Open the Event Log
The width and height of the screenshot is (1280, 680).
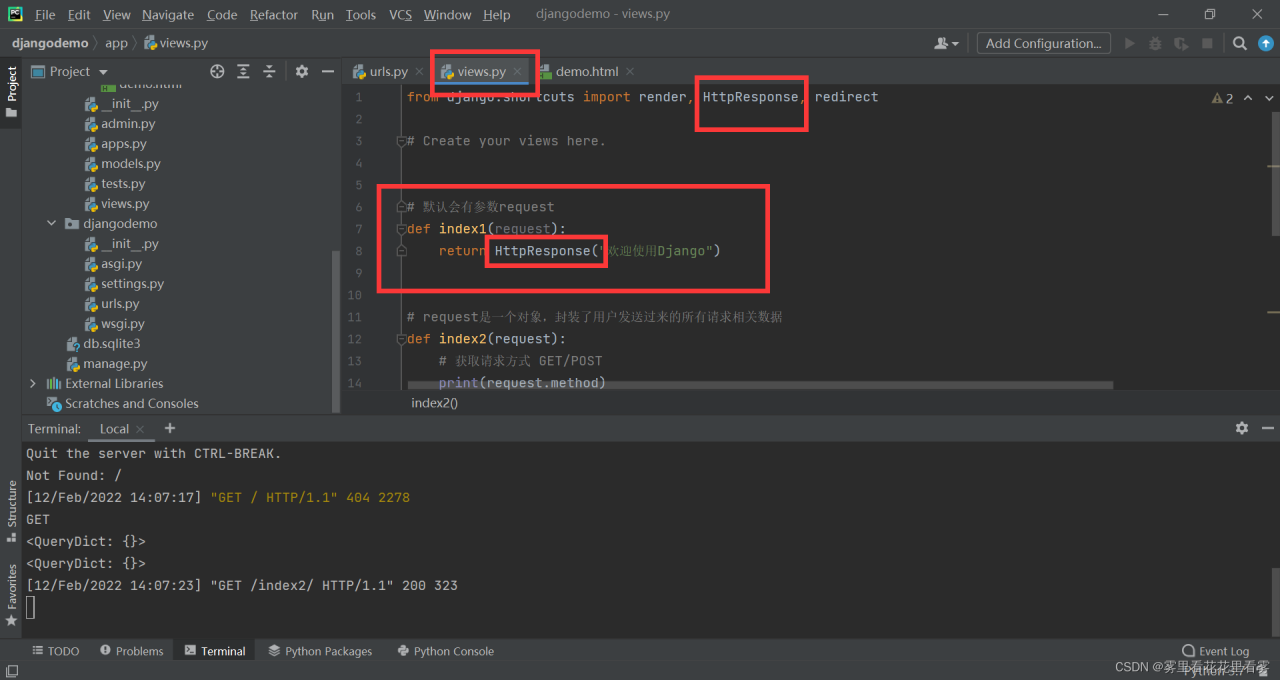[1216, 651]
